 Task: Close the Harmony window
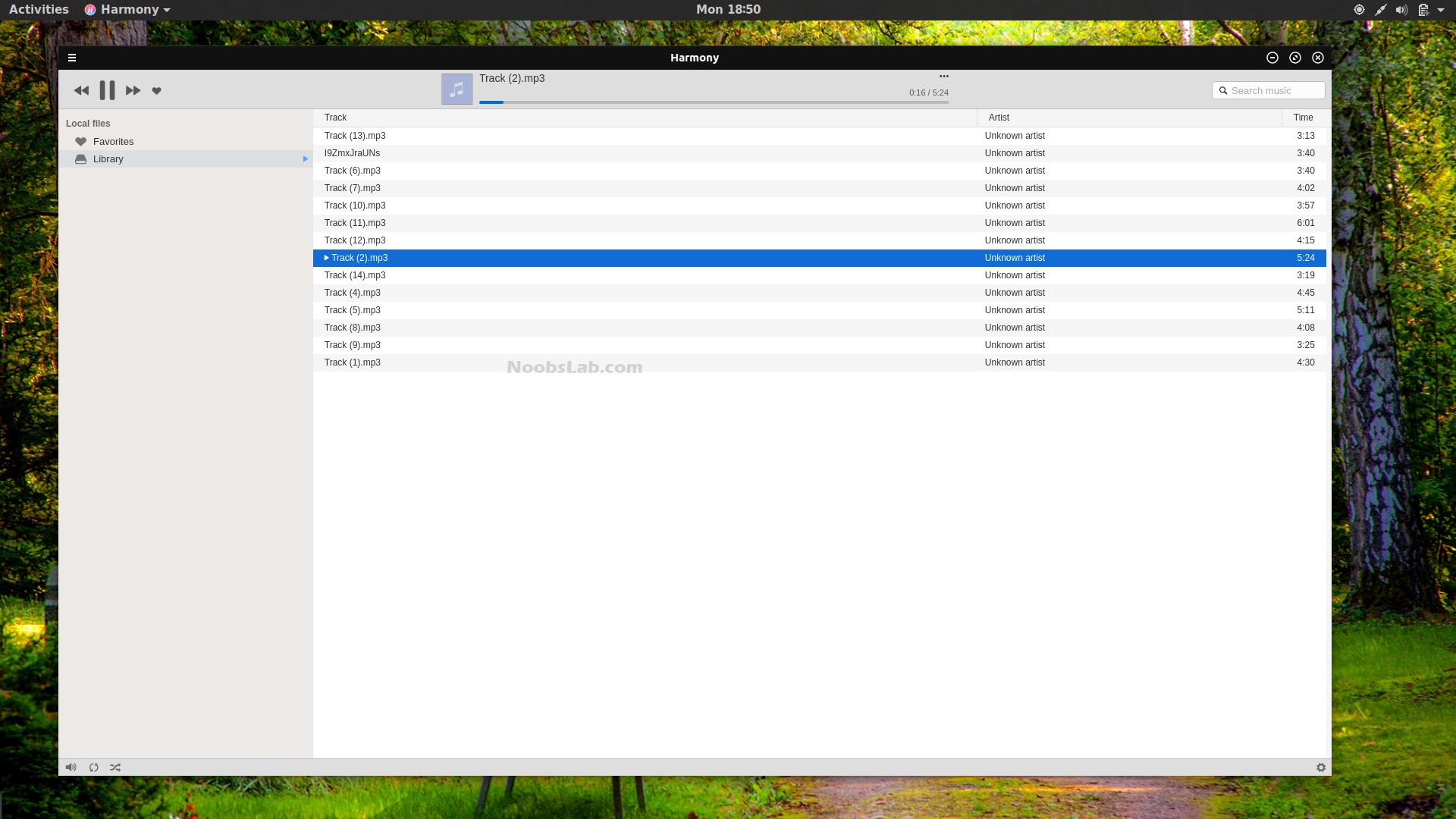coord(1318,58)
